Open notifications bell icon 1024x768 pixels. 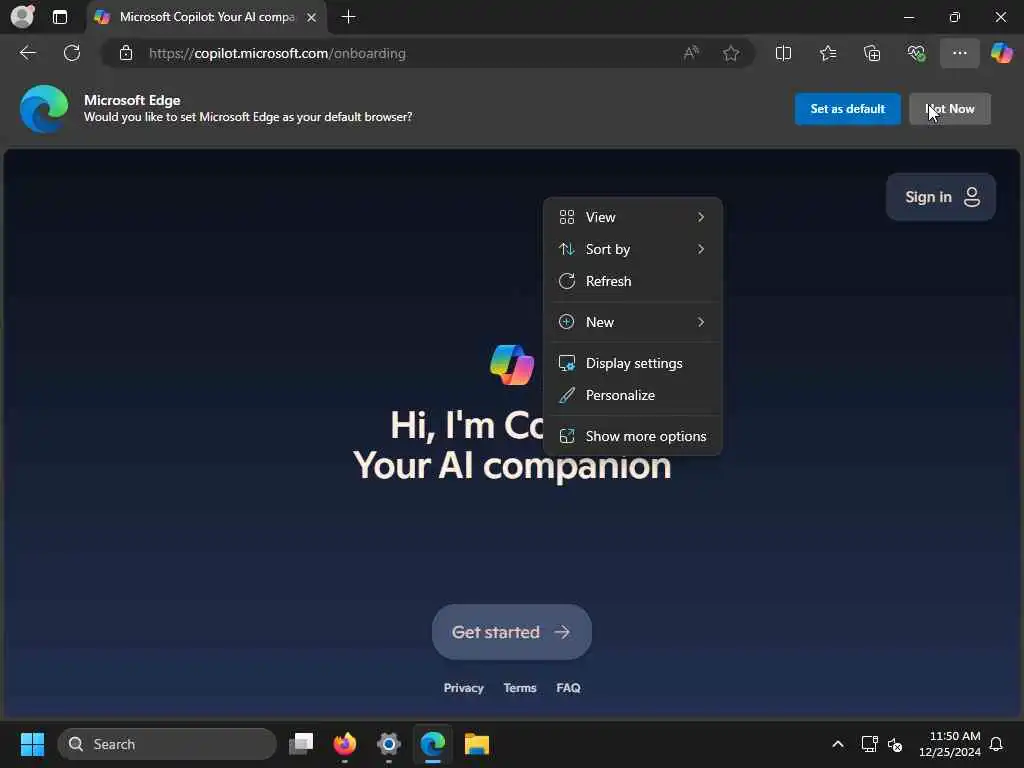(x=996, y=744)
